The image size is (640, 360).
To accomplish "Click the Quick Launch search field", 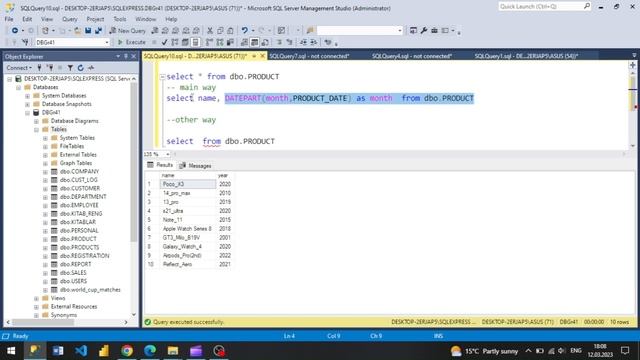I will coord(544,7).
